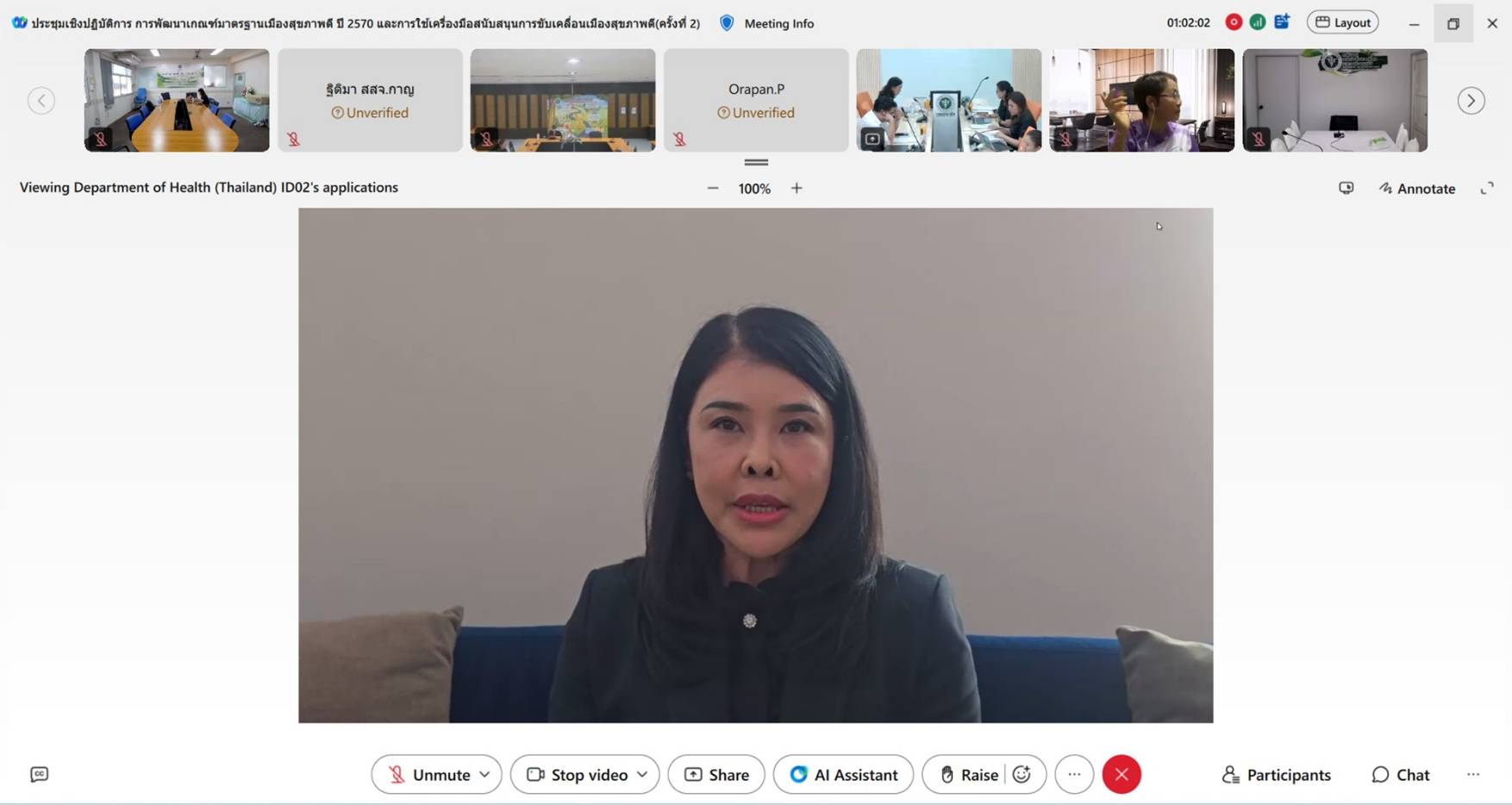1512x805 pixels.
Task: Open the Layout options dropdown
Action: click(1342, 22)
